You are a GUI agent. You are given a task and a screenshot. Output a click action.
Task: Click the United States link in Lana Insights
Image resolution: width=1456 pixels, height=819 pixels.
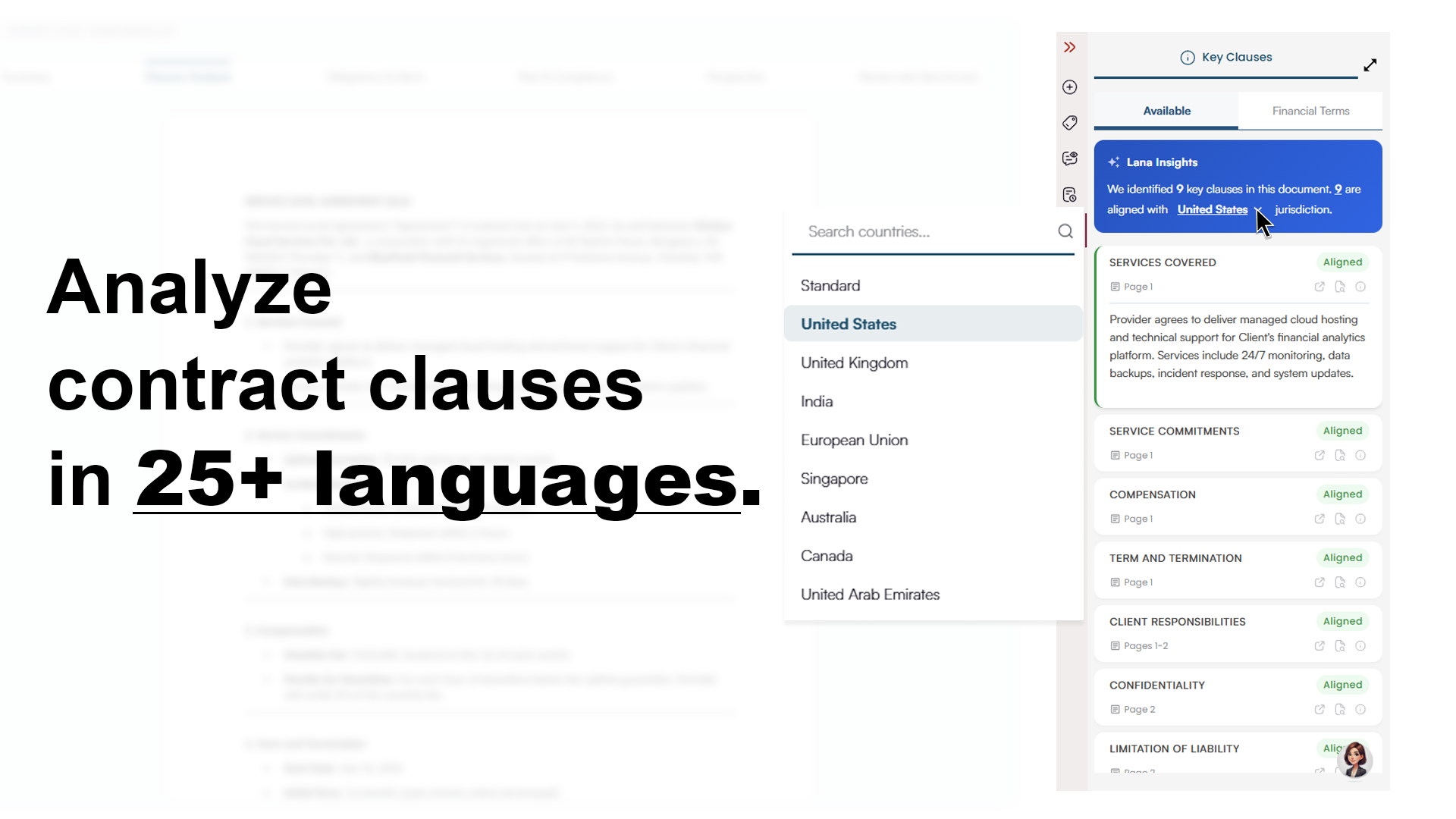coord(1212,210)
